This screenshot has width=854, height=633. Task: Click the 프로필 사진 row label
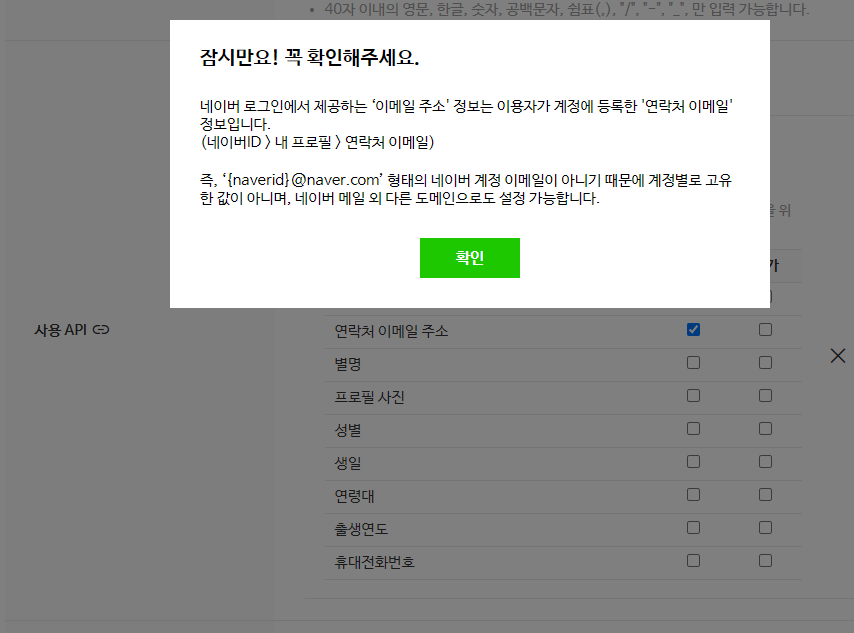(x=369, y=397)
